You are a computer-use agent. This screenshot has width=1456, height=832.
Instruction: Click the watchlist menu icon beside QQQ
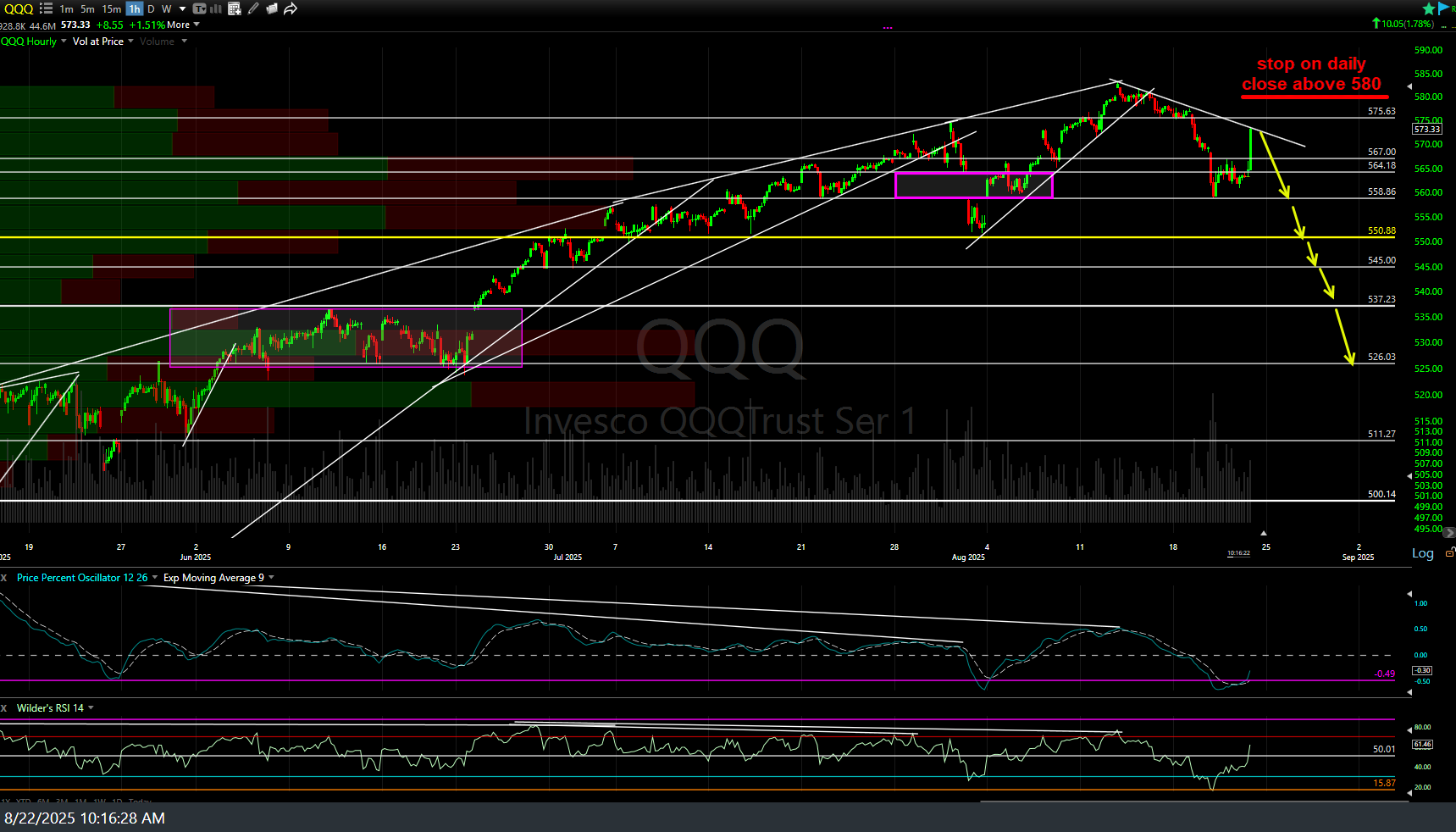(46, 8)
